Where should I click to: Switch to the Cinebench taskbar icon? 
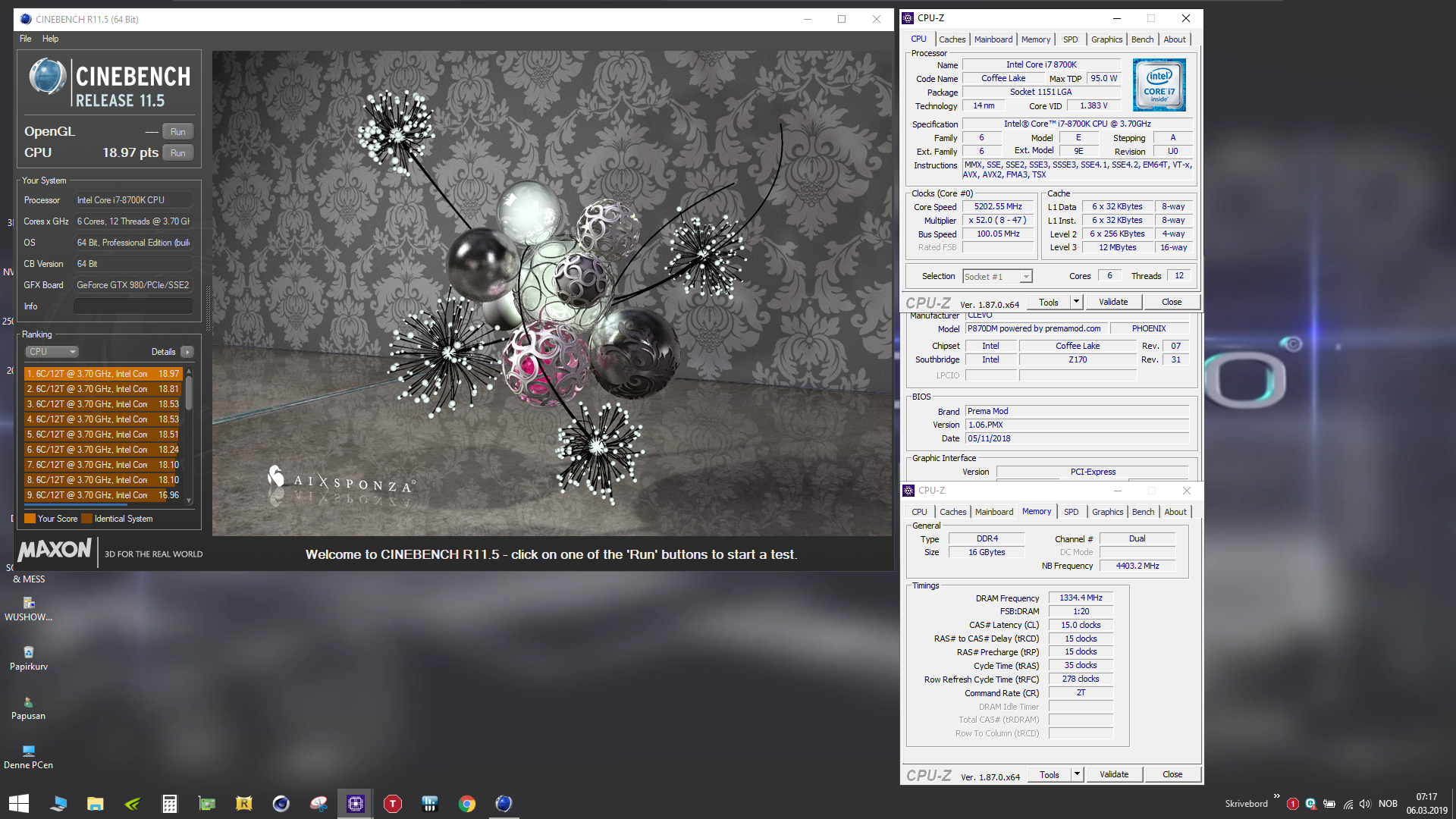point(504,804)
